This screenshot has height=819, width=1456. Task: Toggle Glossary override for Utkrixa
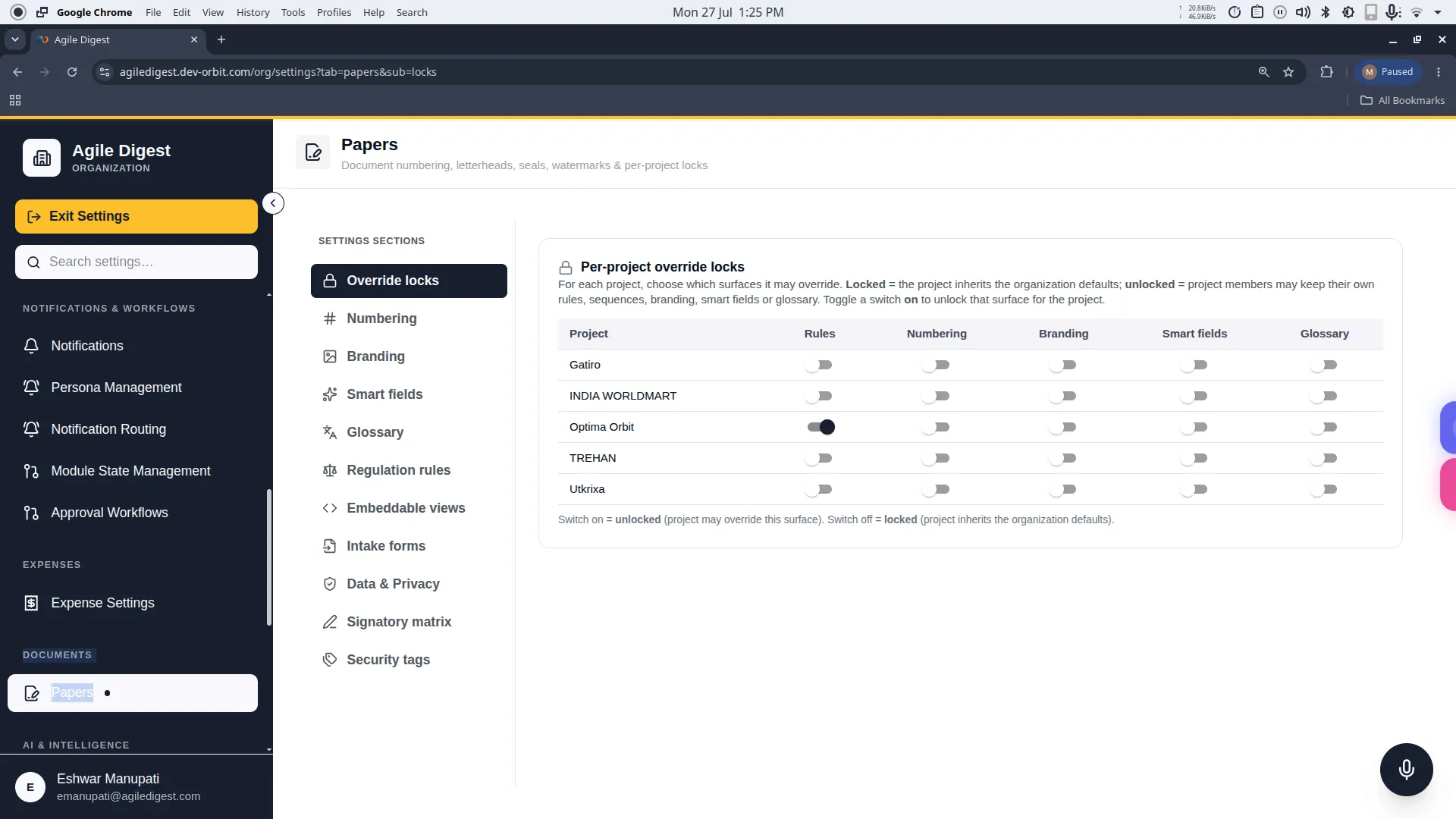tap(1324, 489)
